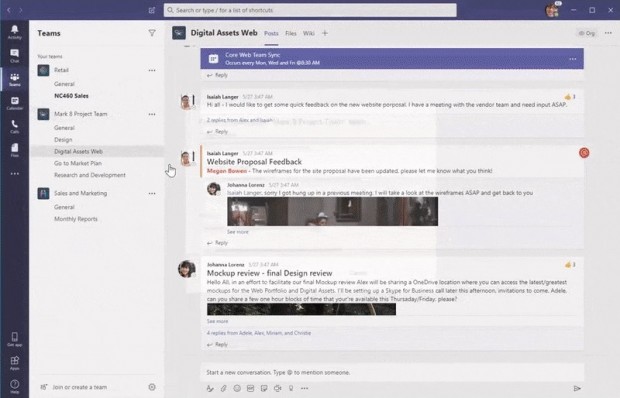
Task: Open the user profile avatar menu
Action: (x=552, y=10)
